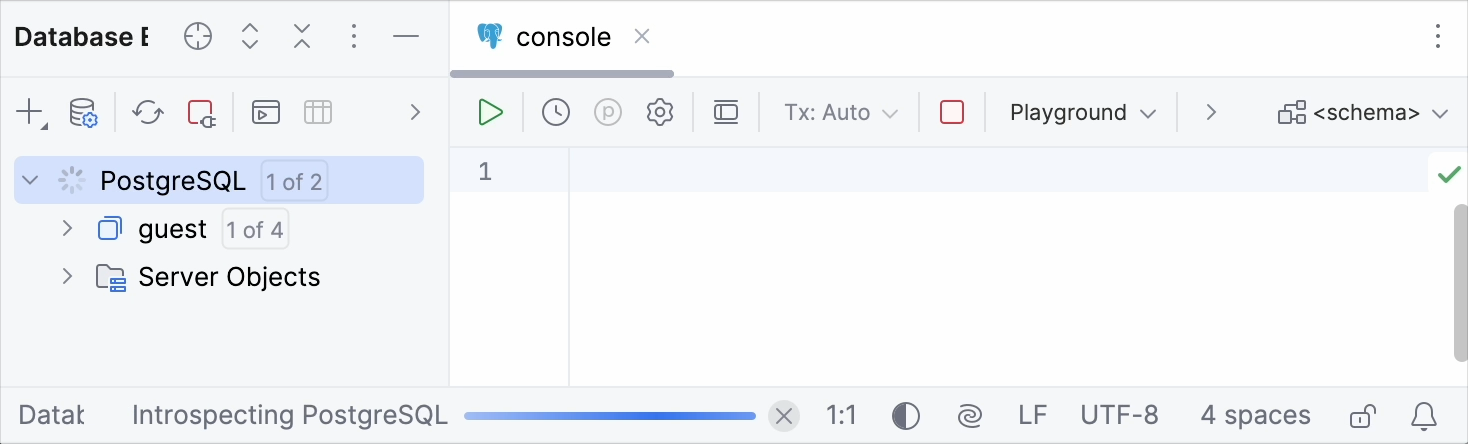This screenshot has width=1468, height=444.
Task: Open data source properties icon
Action: point(83,112)
